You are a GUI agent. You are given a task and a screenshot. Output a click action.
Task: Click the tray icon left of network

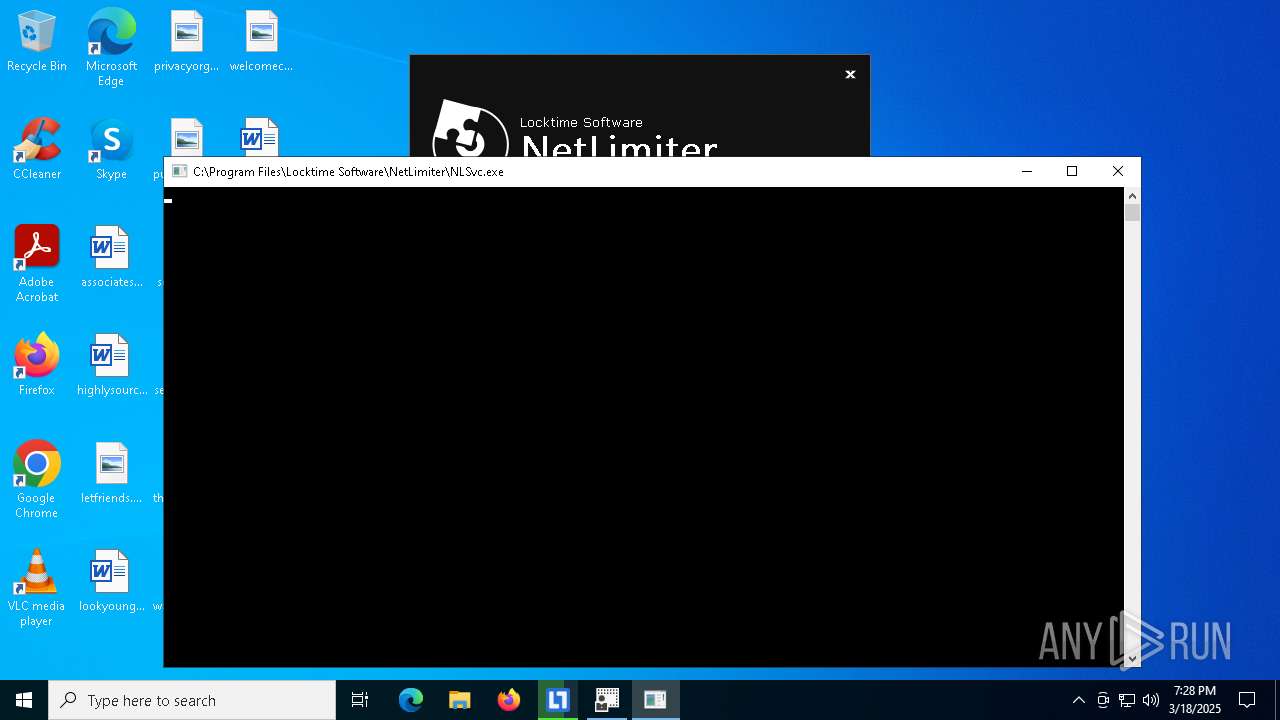click(1103, 700)
